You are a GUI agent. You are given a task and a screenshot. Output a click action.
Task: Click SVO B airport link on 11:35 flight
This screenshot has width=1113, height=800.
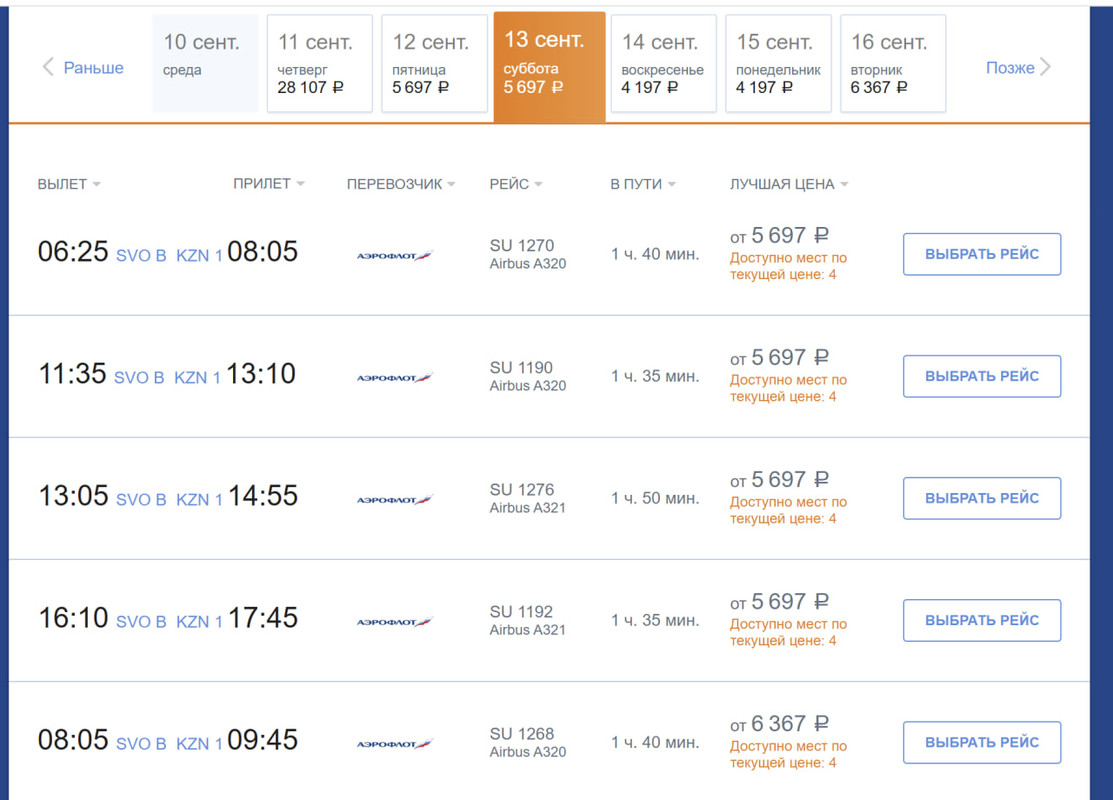pyautogui.click(x=139, y=378)
